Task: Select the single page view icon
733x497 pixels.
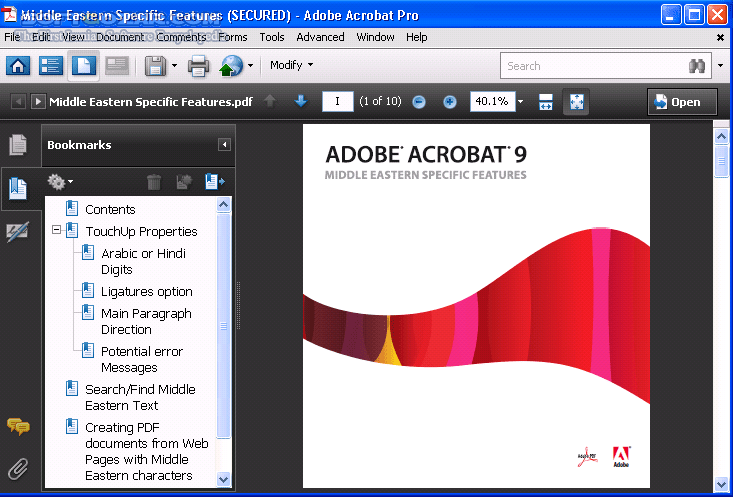Action: click(x=84, y=66)
